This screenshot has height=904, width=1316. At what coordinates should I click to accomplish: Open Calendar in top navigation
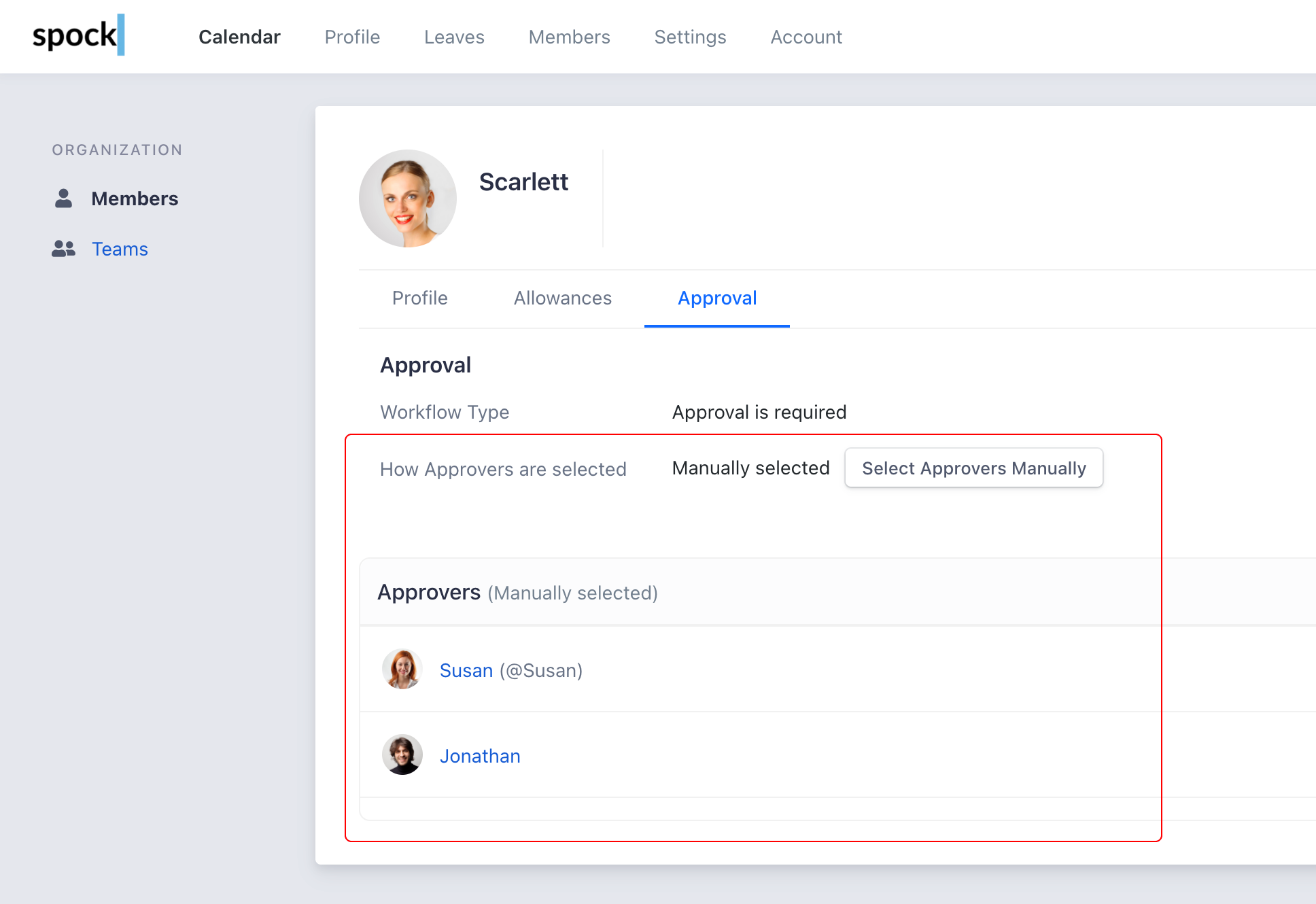(x=239, y=37)
